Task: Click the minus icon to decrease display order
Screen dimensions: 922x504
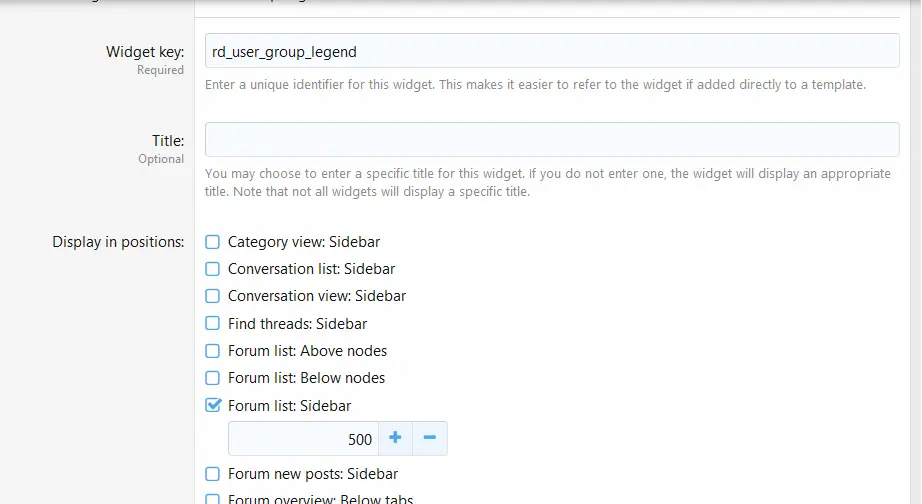Action: (430, 438)
